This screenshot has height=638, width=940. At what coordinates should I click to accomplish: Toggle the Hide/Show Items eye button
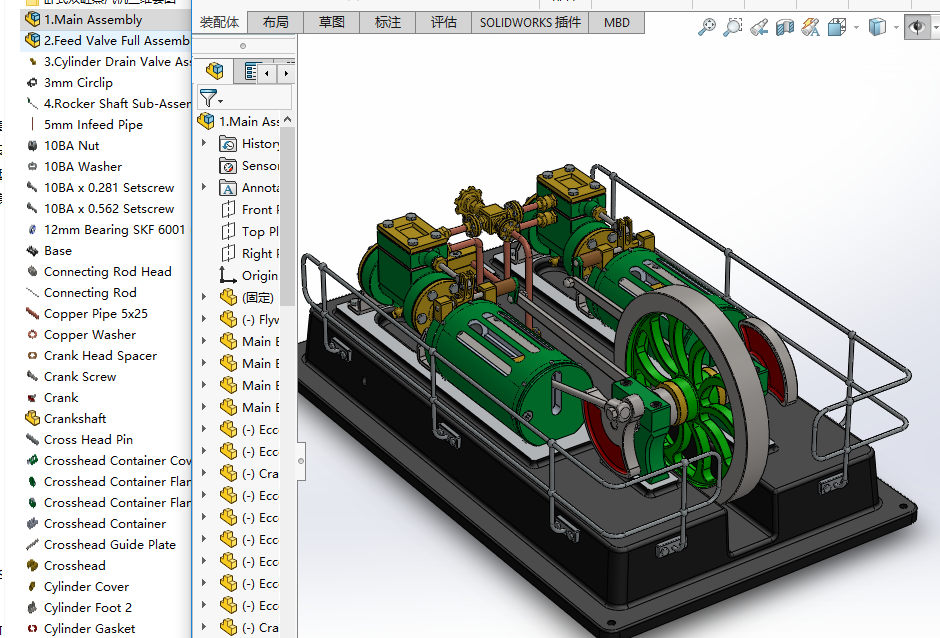tap(916, 28)
